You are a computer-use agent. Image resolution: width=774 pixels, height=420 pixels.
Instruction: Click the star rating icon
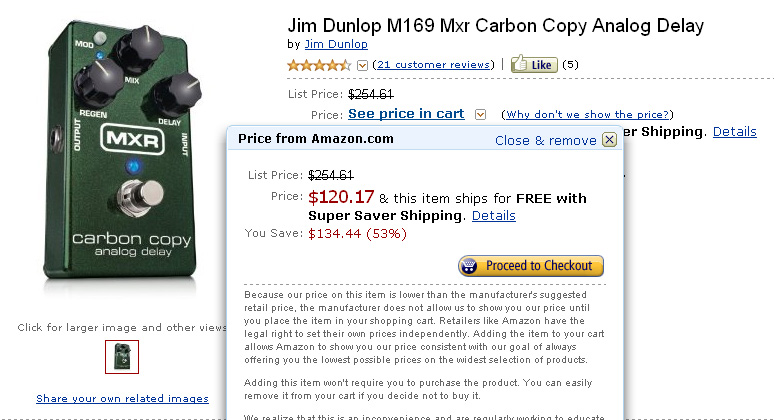click(x=319, y=65)
